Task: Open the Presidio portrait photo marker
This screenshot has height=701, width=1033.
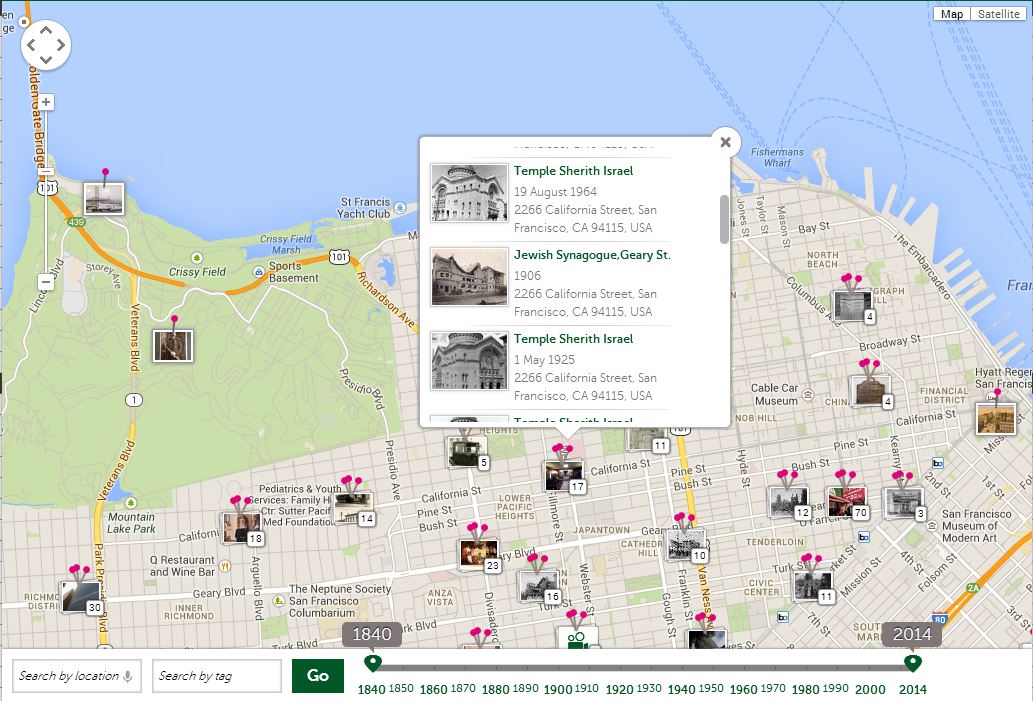Action: (173, 346)
